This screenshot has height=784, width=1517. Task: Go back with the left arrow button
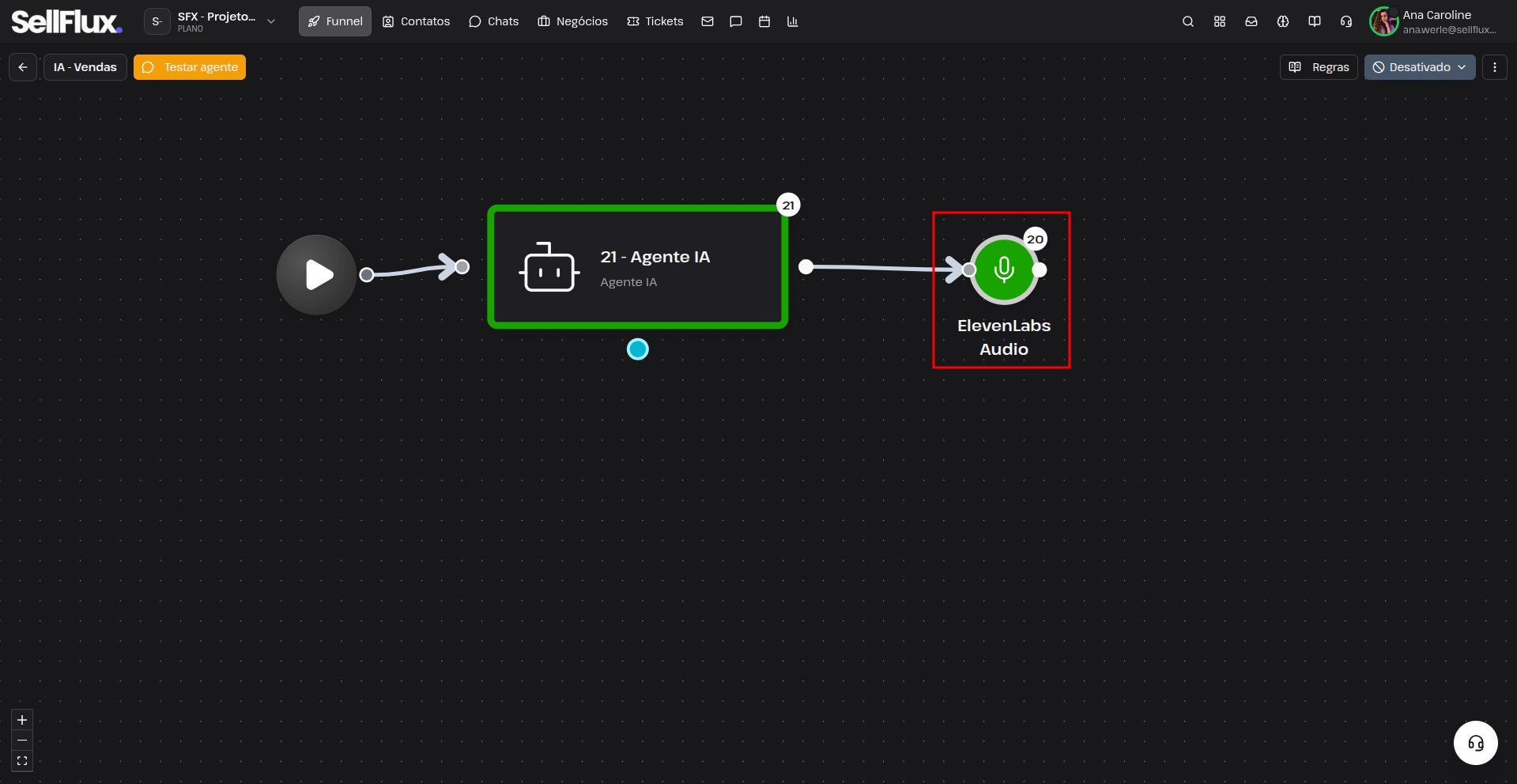click(23, 67)
